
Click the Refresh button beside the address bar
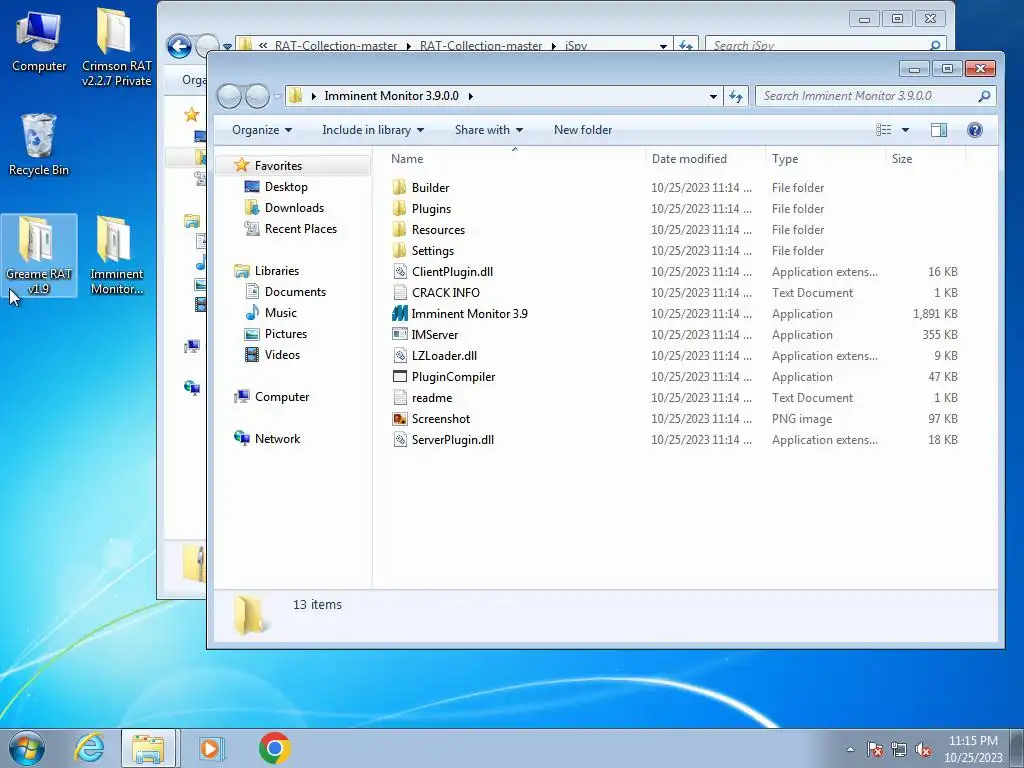coord(736,97)
